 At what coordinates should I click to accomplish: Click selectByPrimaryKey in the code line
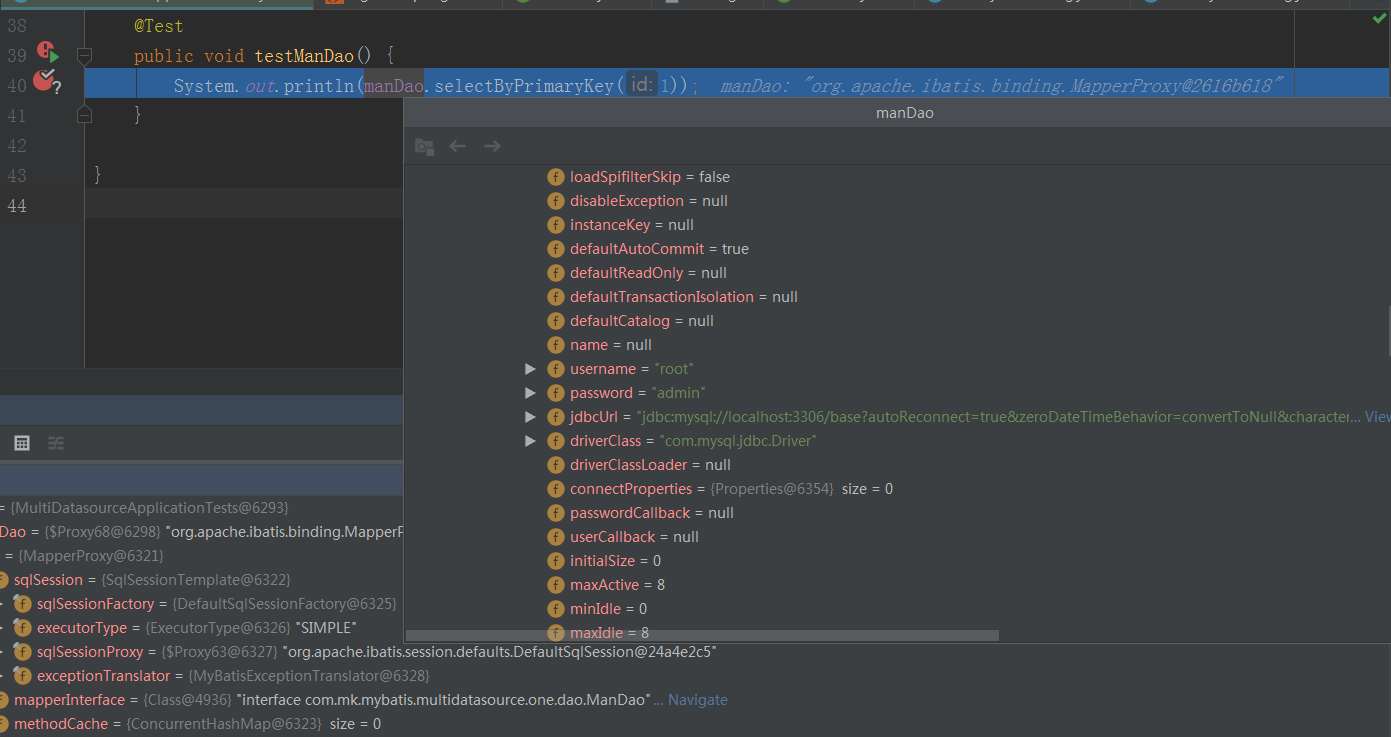click(x=524, y=86)
